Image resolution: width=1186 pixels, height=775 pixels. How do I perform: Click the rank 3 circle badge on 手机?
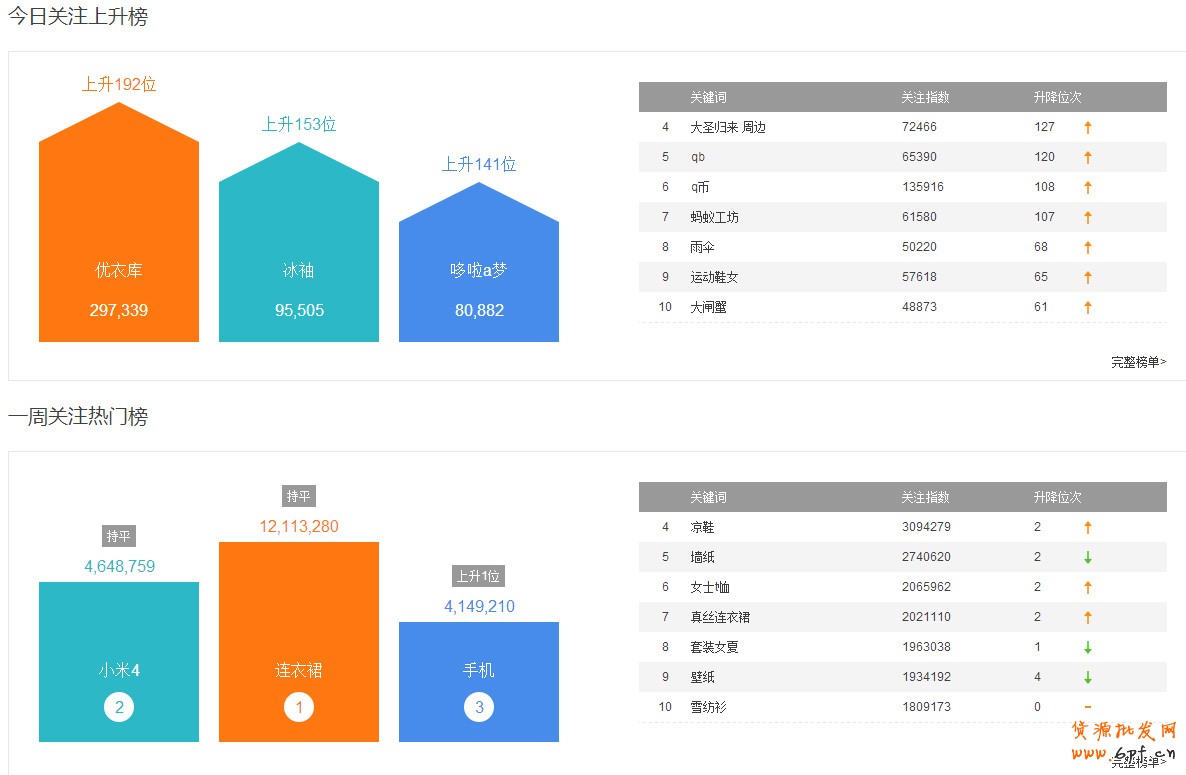point(478,708)
